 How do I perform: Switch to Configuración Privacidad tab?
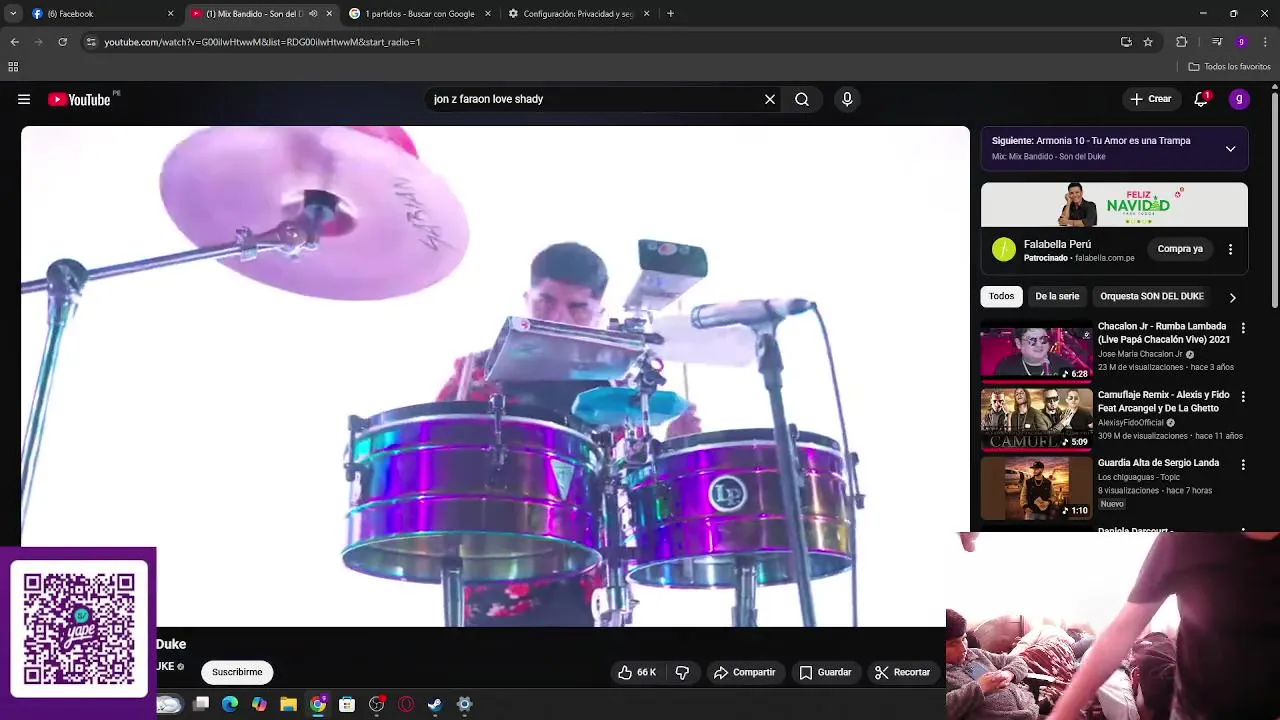578,14
